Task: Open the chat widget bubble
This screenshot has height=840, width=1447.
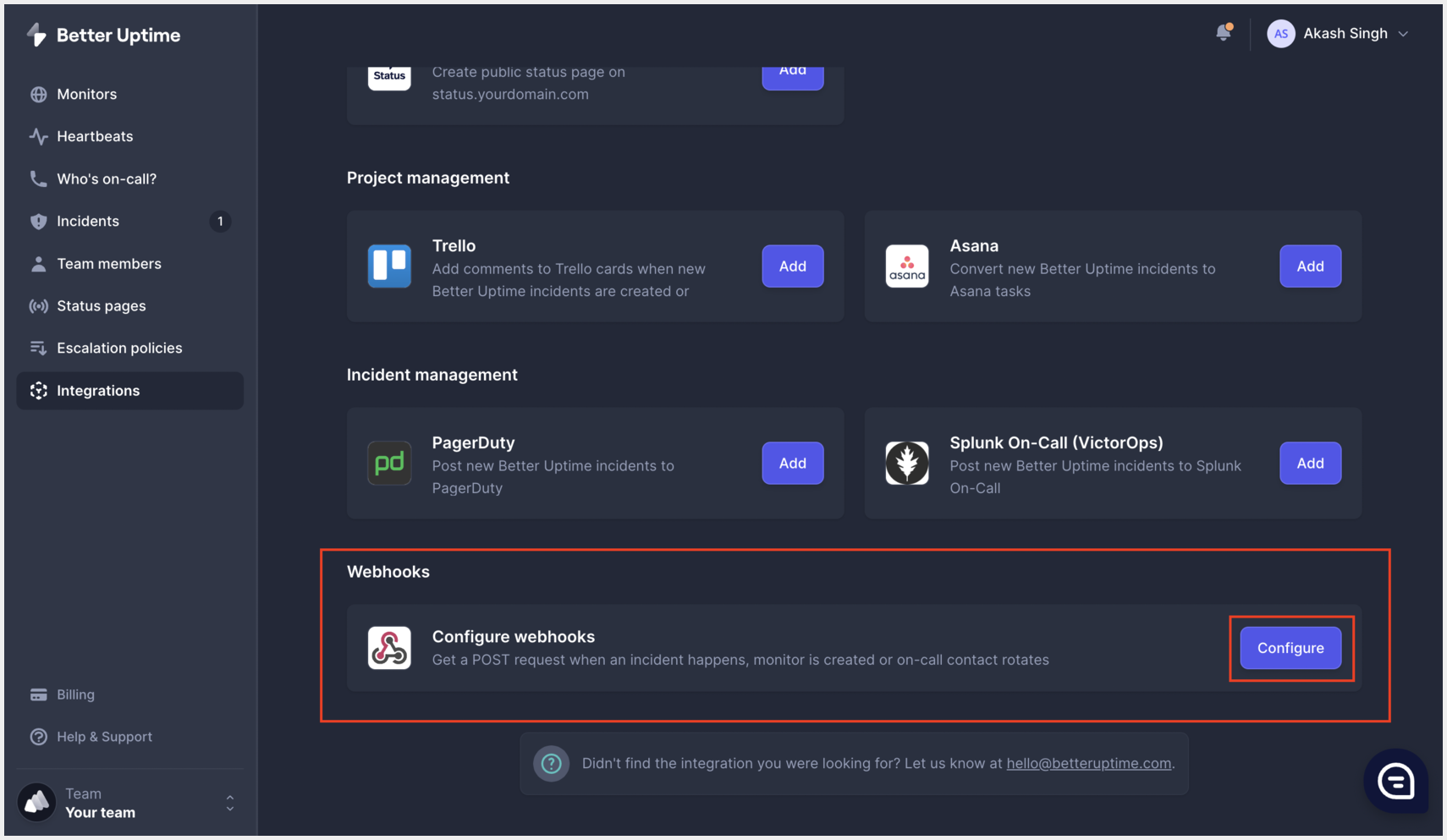Action: click(x=1395, y=781)
